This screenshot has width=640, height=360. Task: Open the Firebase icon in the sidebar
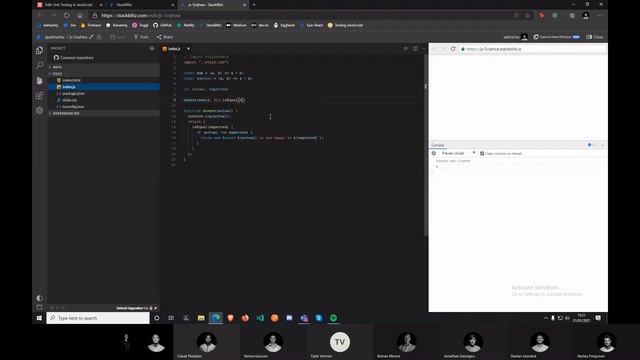[40, 80]
